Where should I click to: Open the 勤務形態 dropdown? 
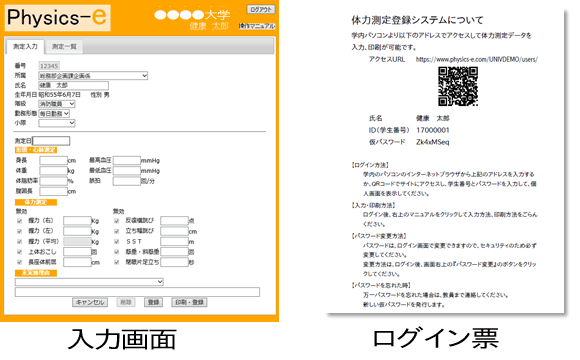54,114
